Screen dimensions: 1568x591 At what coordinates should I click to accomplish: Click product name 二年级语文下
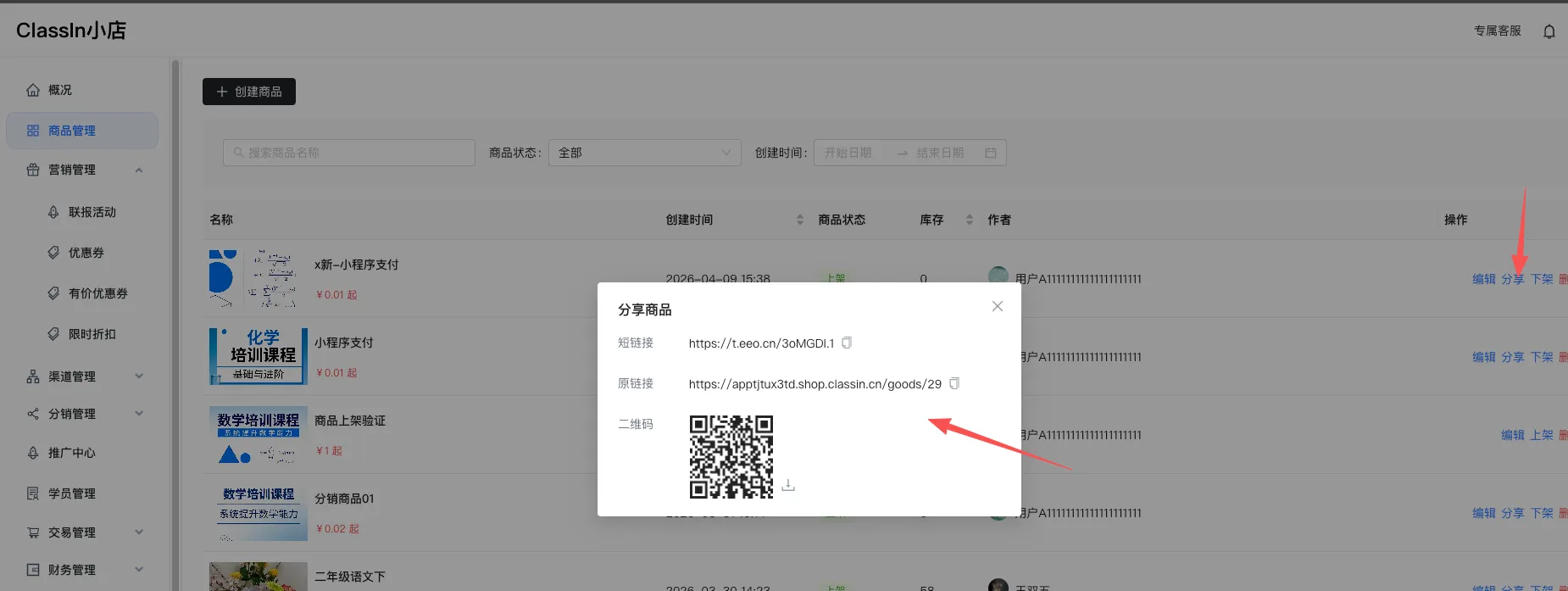pyautogui.click(x=349, y=577)
